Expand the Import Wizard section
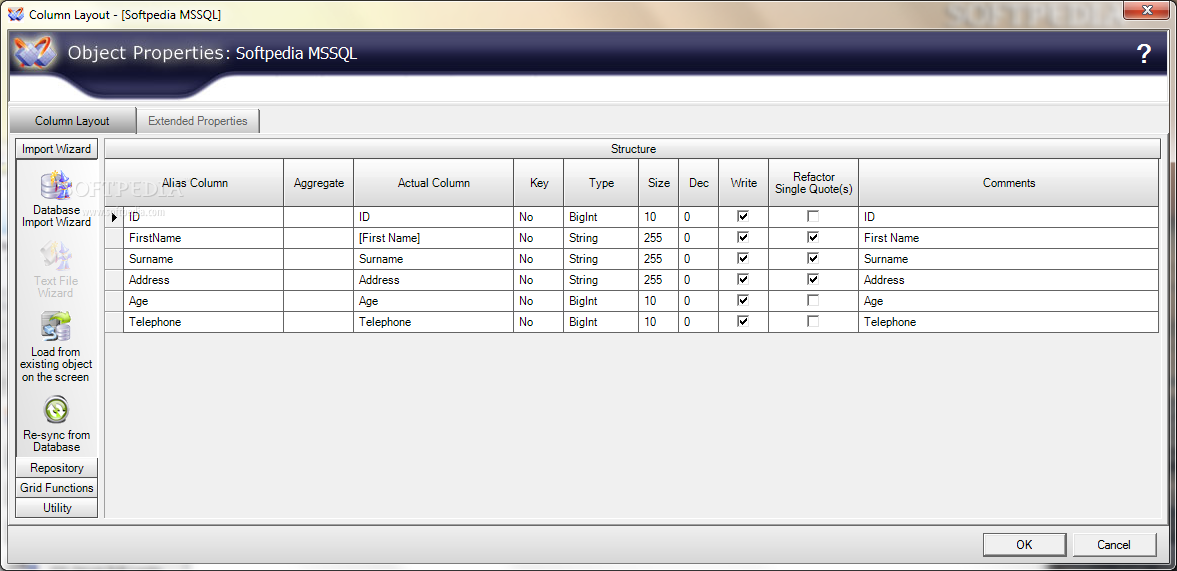The height and width of the screenshot is (571, 1177). (x=56, y=149)
